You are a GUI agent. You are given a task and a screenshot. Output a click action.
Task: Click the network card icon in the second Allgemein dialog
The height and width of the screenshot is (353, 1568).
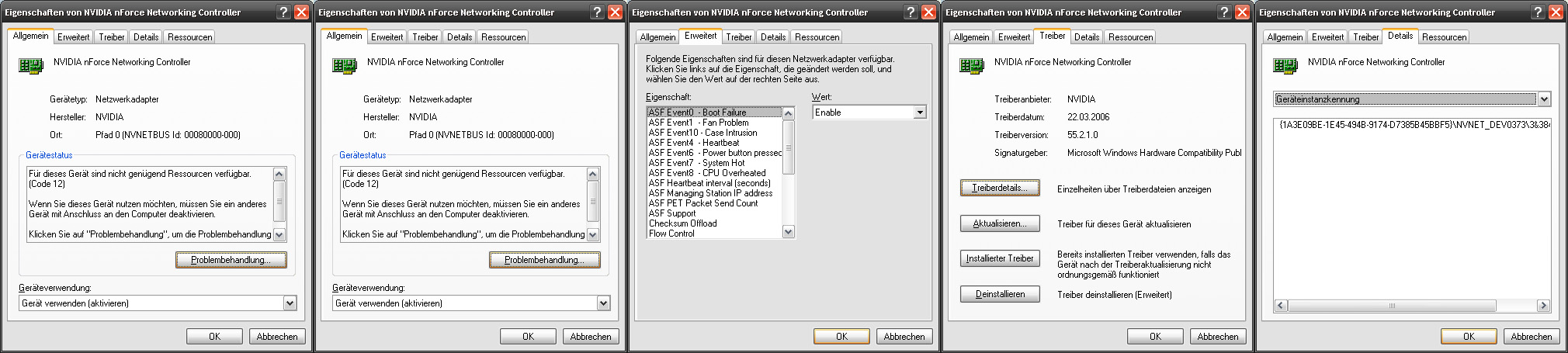[x=344, y=66]
